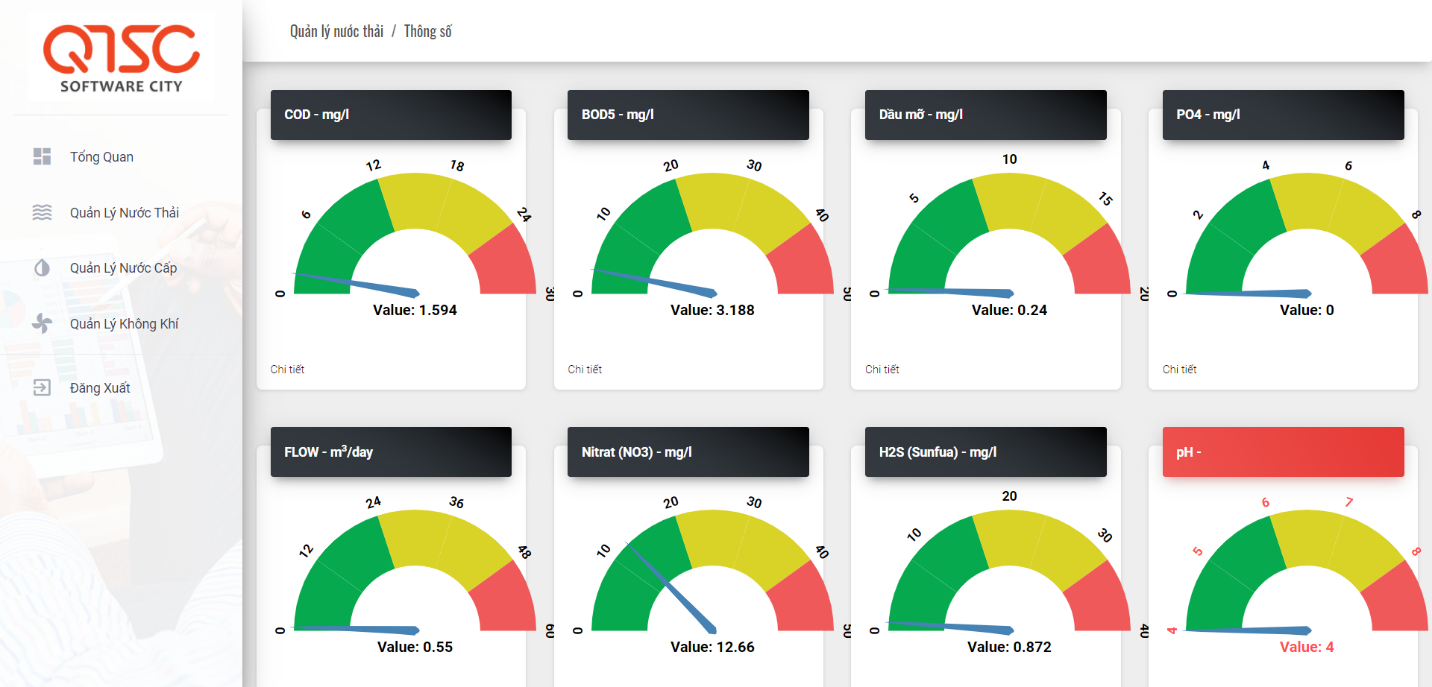Click the Quản lý nước thải breadcrumb link

(336, 31)
